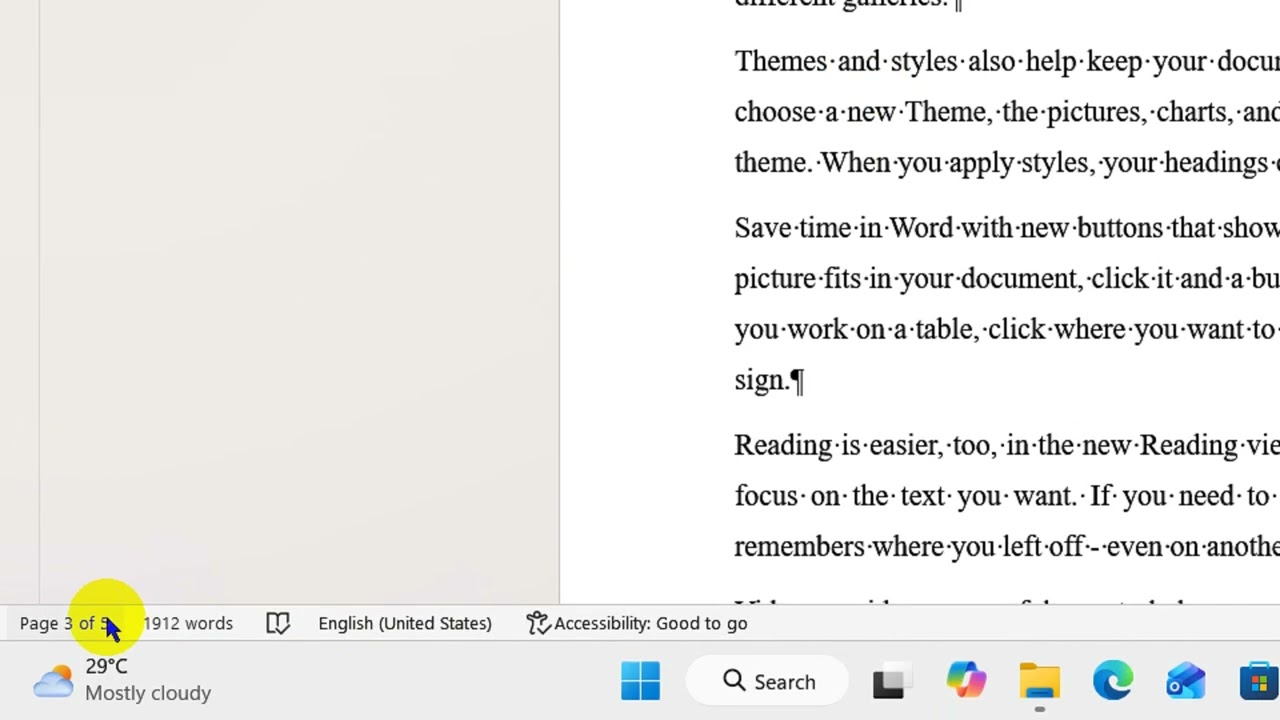The height and width of the screenshot is (720, 1280).
Task: Open Outlook from the taskbar
Action: point(1186,682)
